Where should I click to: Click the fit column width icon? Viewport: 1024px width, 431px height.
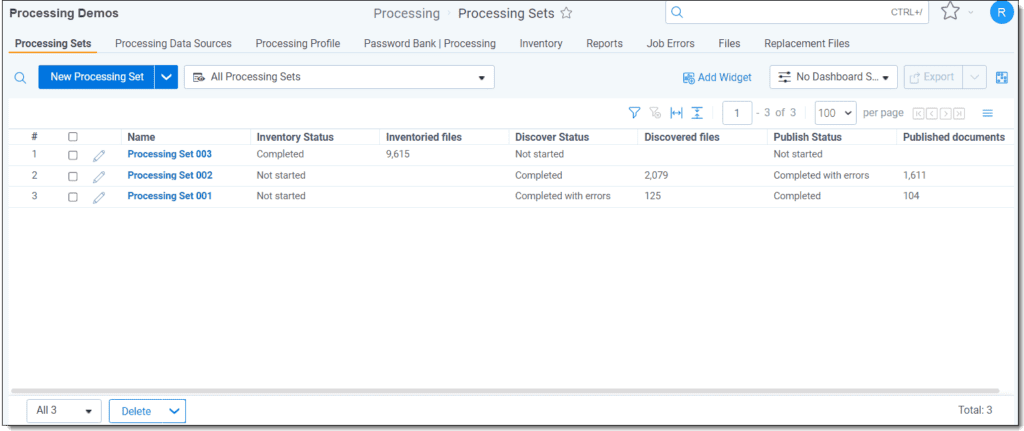(676, 113)
